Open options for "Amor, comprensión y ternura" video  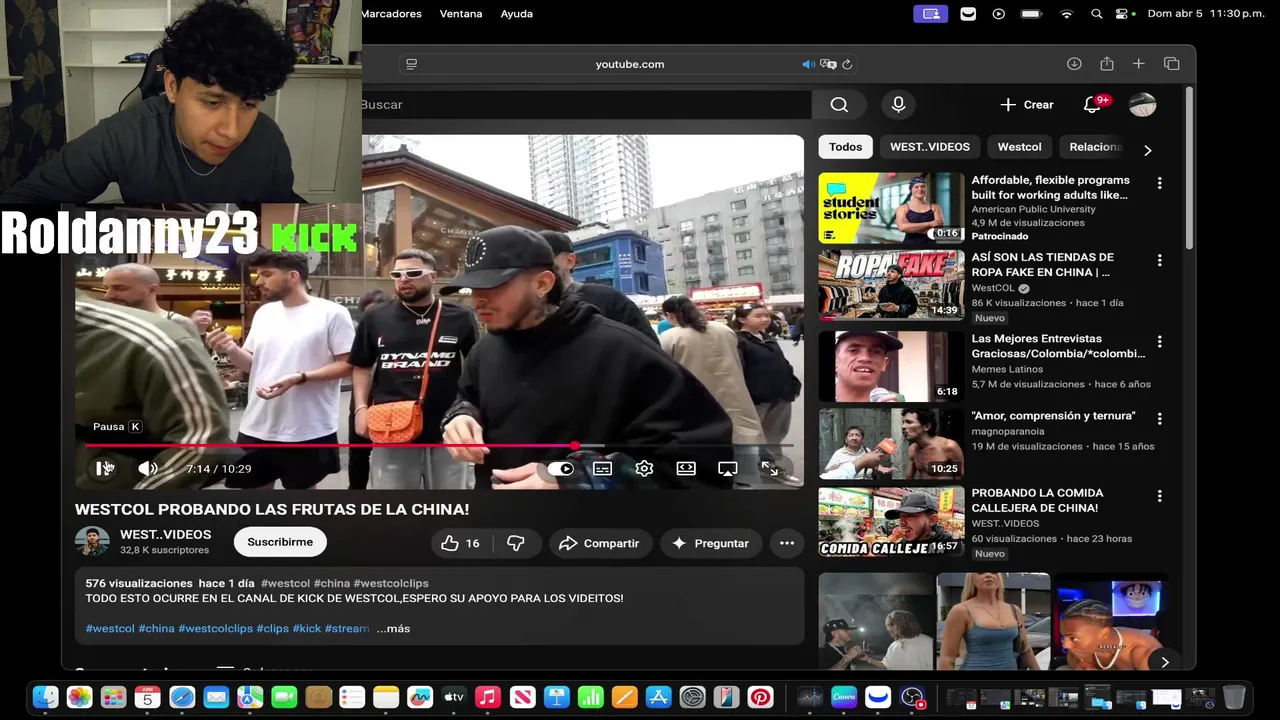[1159, 418]
